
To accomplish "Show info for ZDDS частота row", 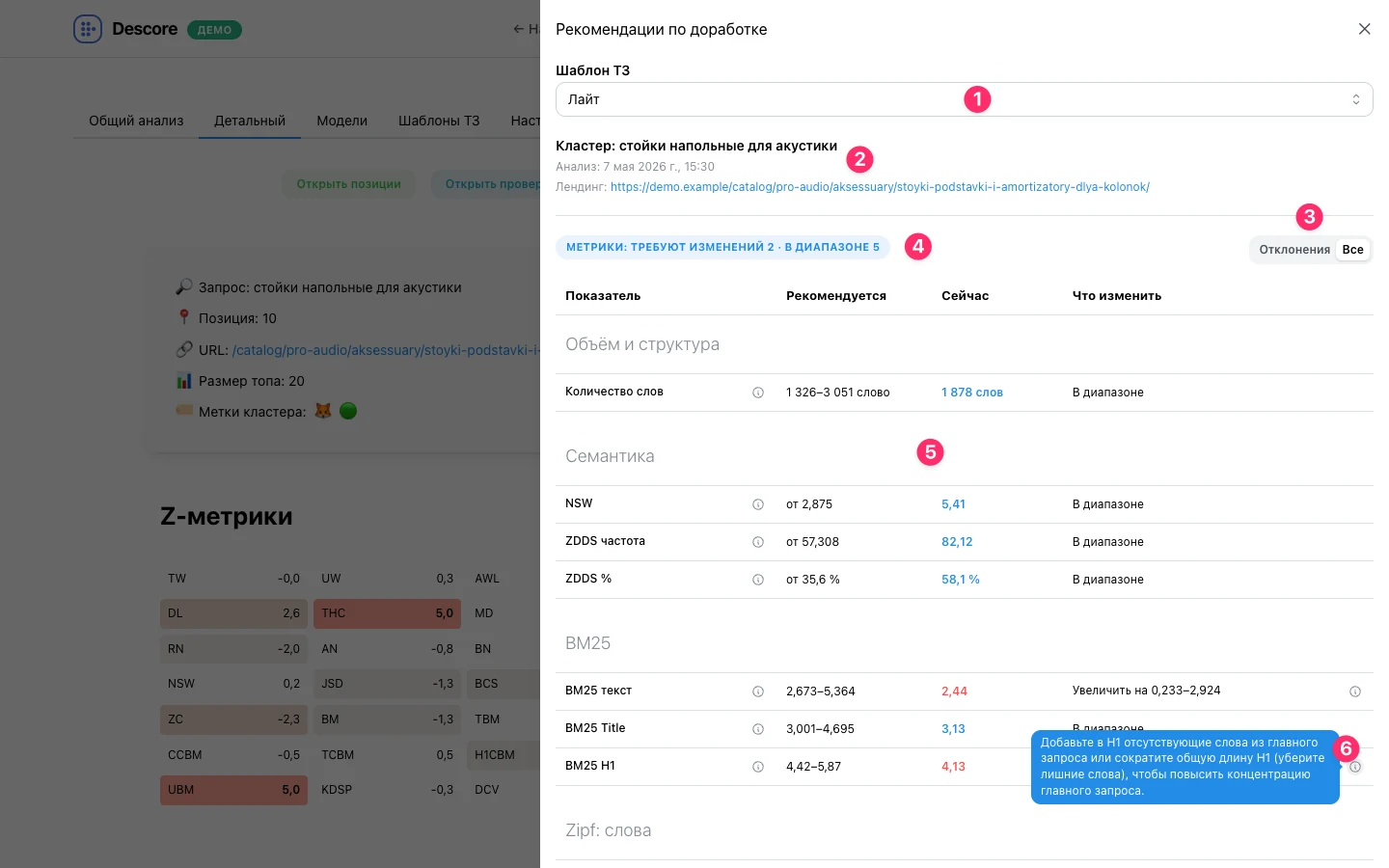I will pos(758,542).
